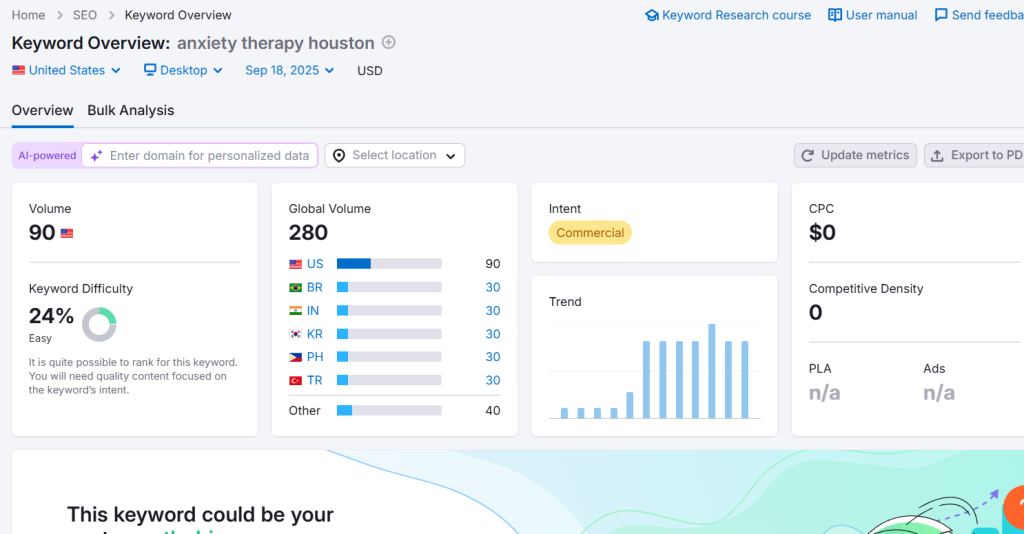Image resolution: width=1024 pixels, height=534 pixels.
Task: Click the User manual book icon
Action: (835, 15)
